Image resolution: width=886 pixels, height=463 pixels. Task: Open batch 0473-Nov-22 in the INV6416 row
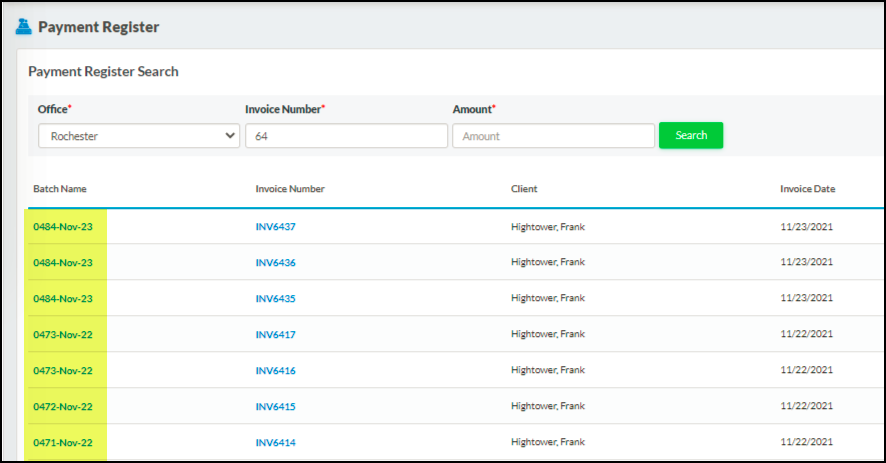(x=63, y=371)
